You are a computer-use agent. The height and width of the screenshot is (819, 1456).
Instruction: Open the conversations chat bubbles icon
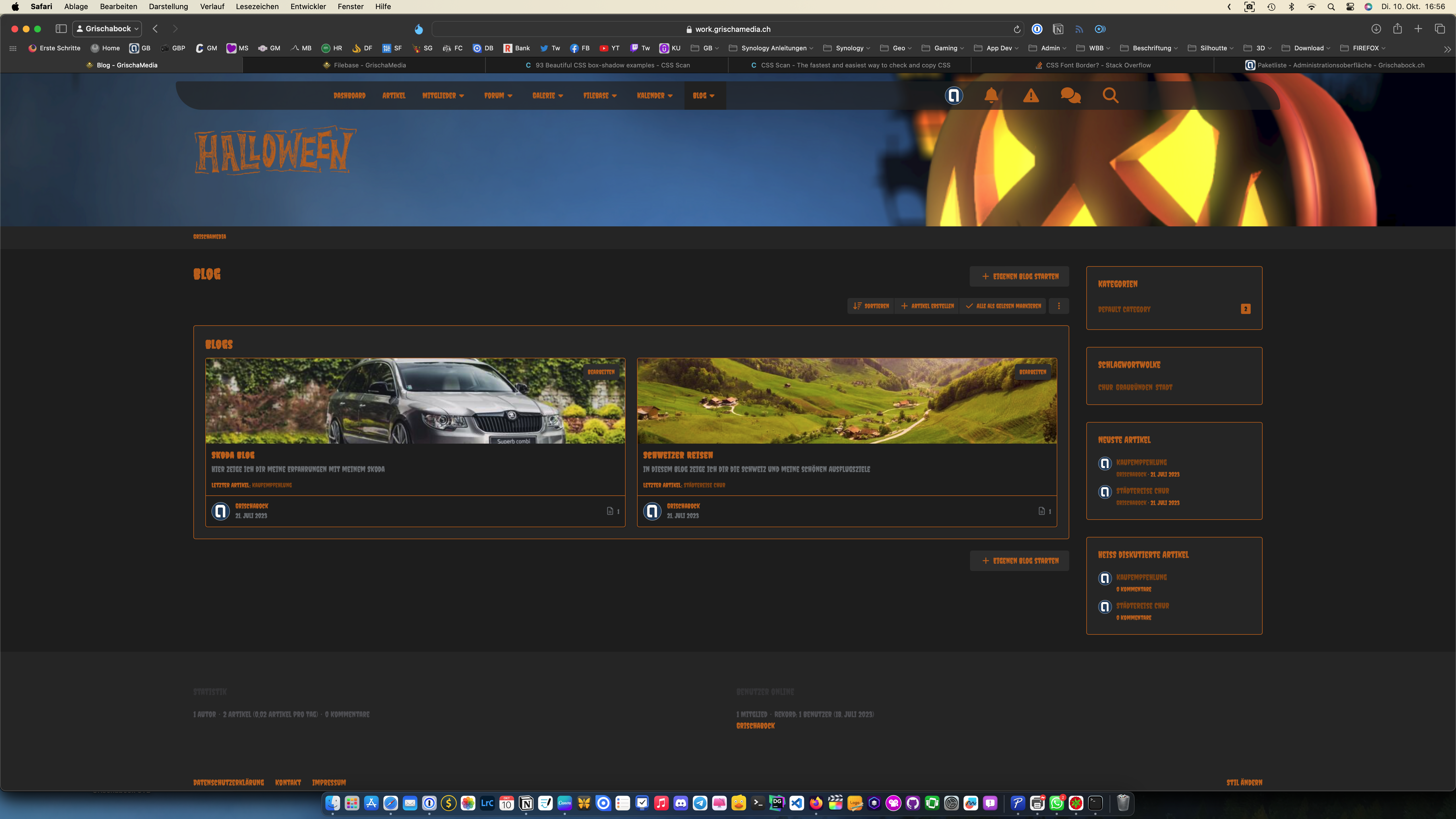pyautogui.click(x=1070, y=95)
